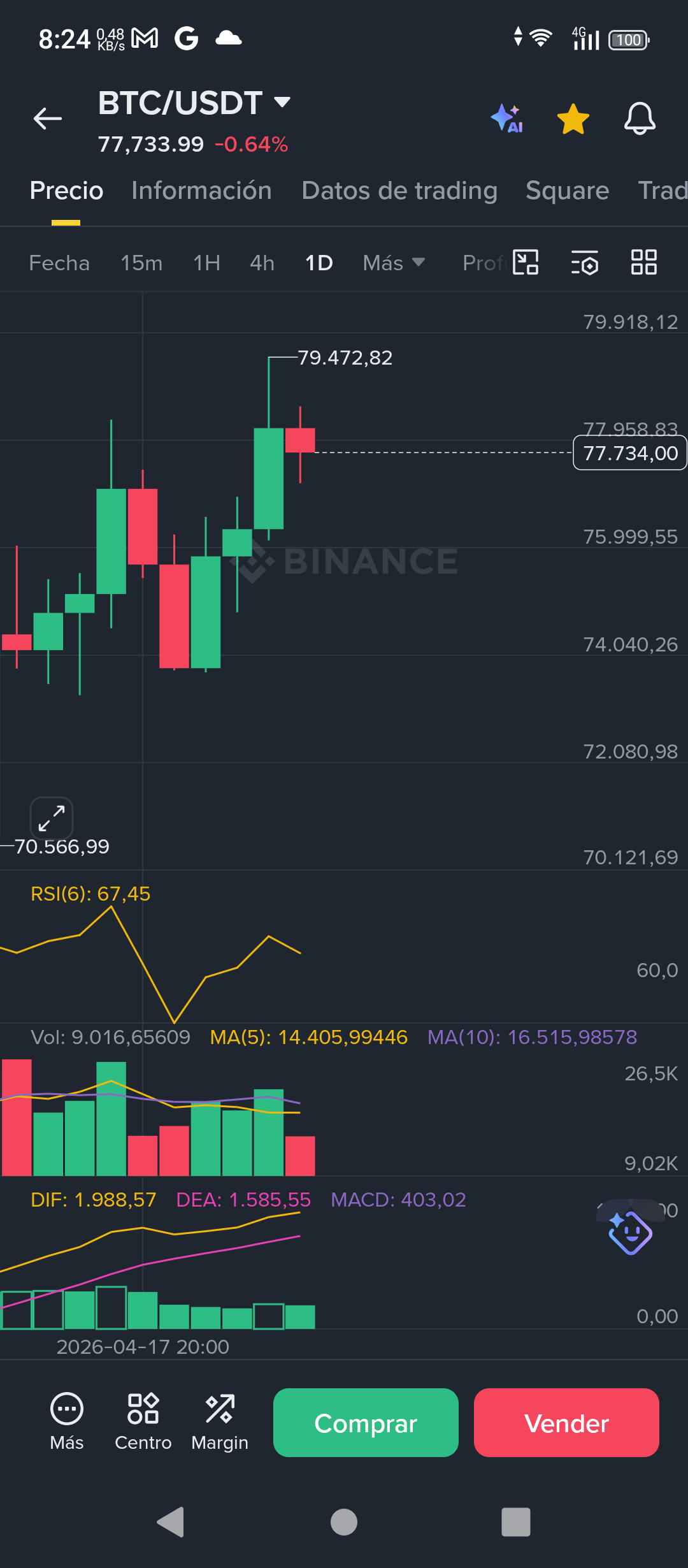Image resolution: width=688 pixels, height=1568 pixels.
Task: Tap the Vol: 9.016,65609 label
Action: [111, 1037]
